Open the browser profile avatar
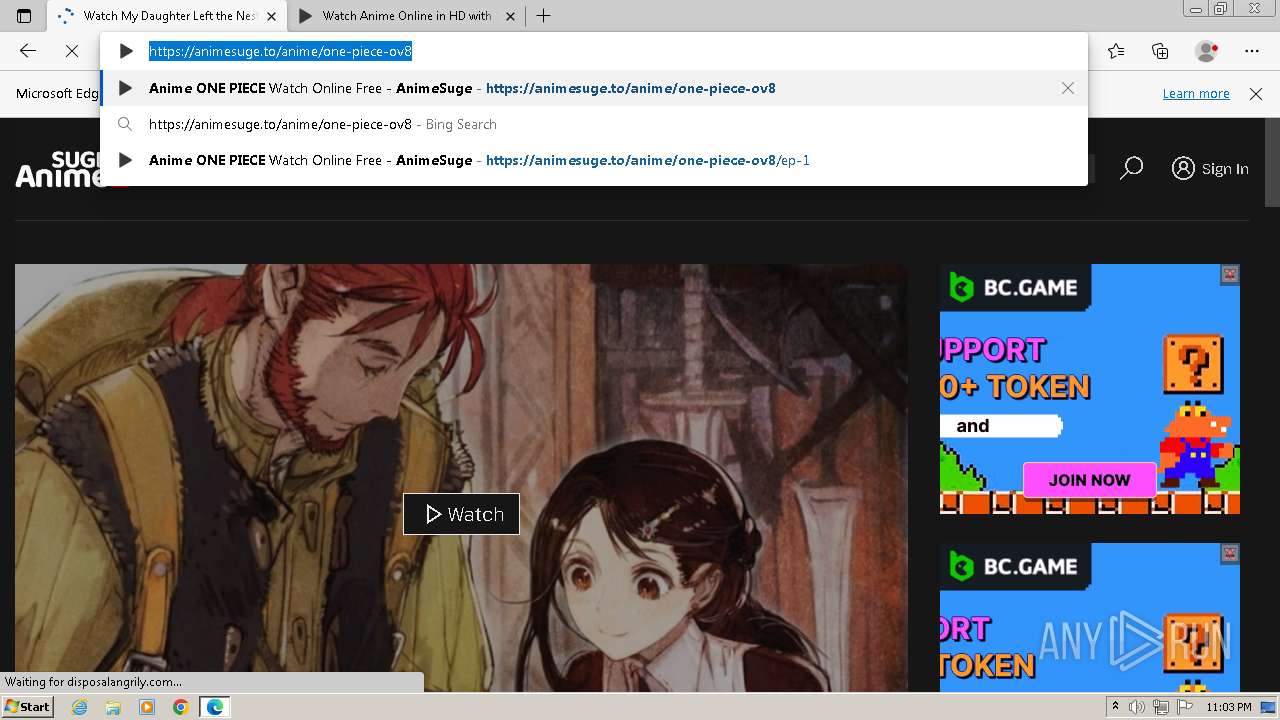Screen dimensions: 1280x720 (x=1206, y=51)
